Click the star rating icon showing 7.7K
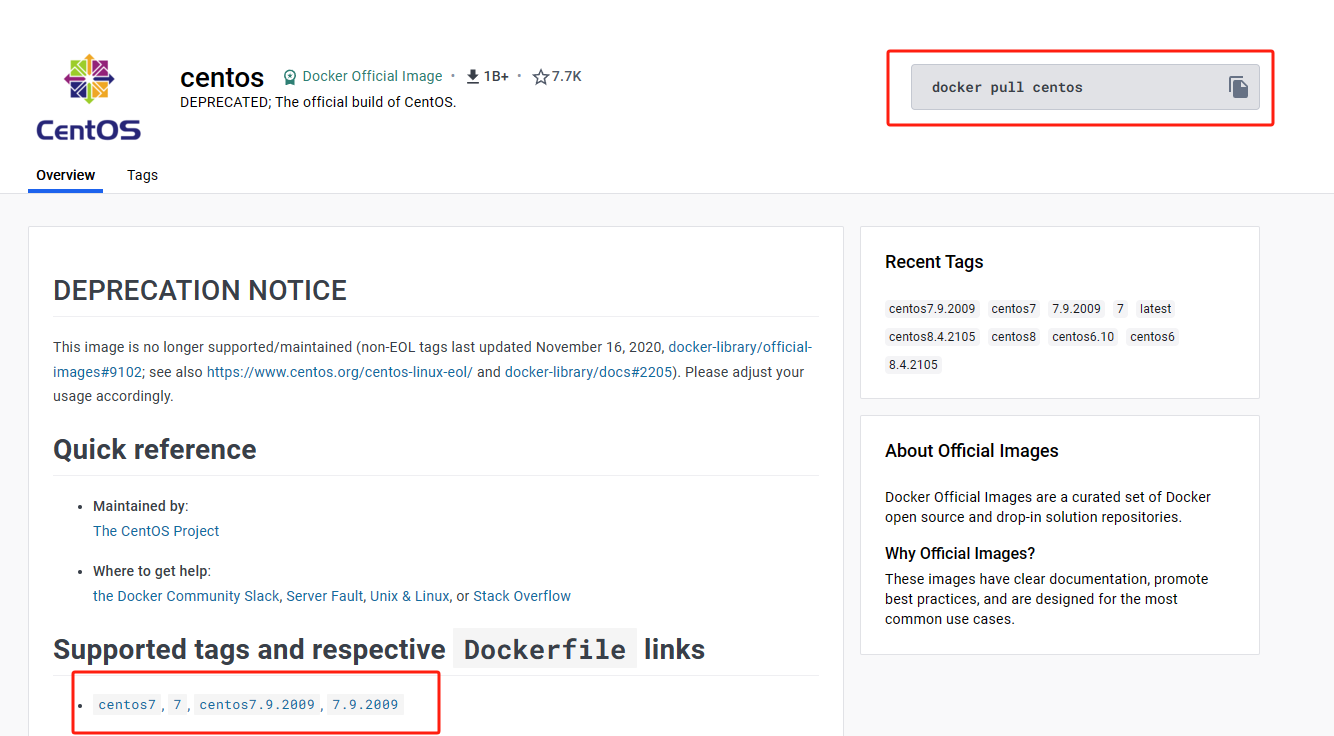The height and width of the screenshot is (736, 1334). pos(540,77)
